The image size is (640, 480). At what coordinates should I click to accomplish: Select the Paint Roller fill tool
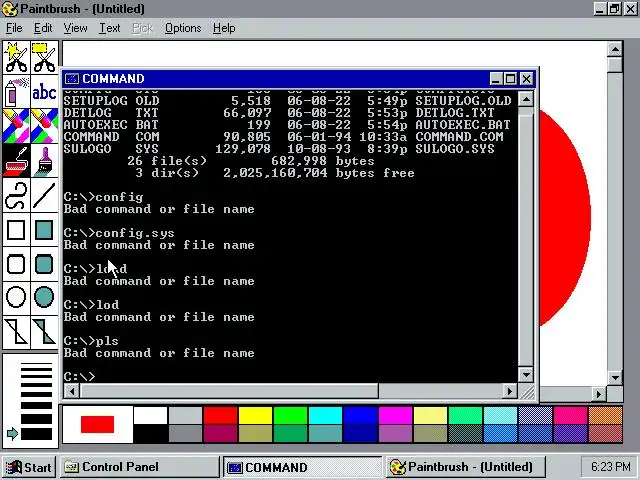[16, 160]
